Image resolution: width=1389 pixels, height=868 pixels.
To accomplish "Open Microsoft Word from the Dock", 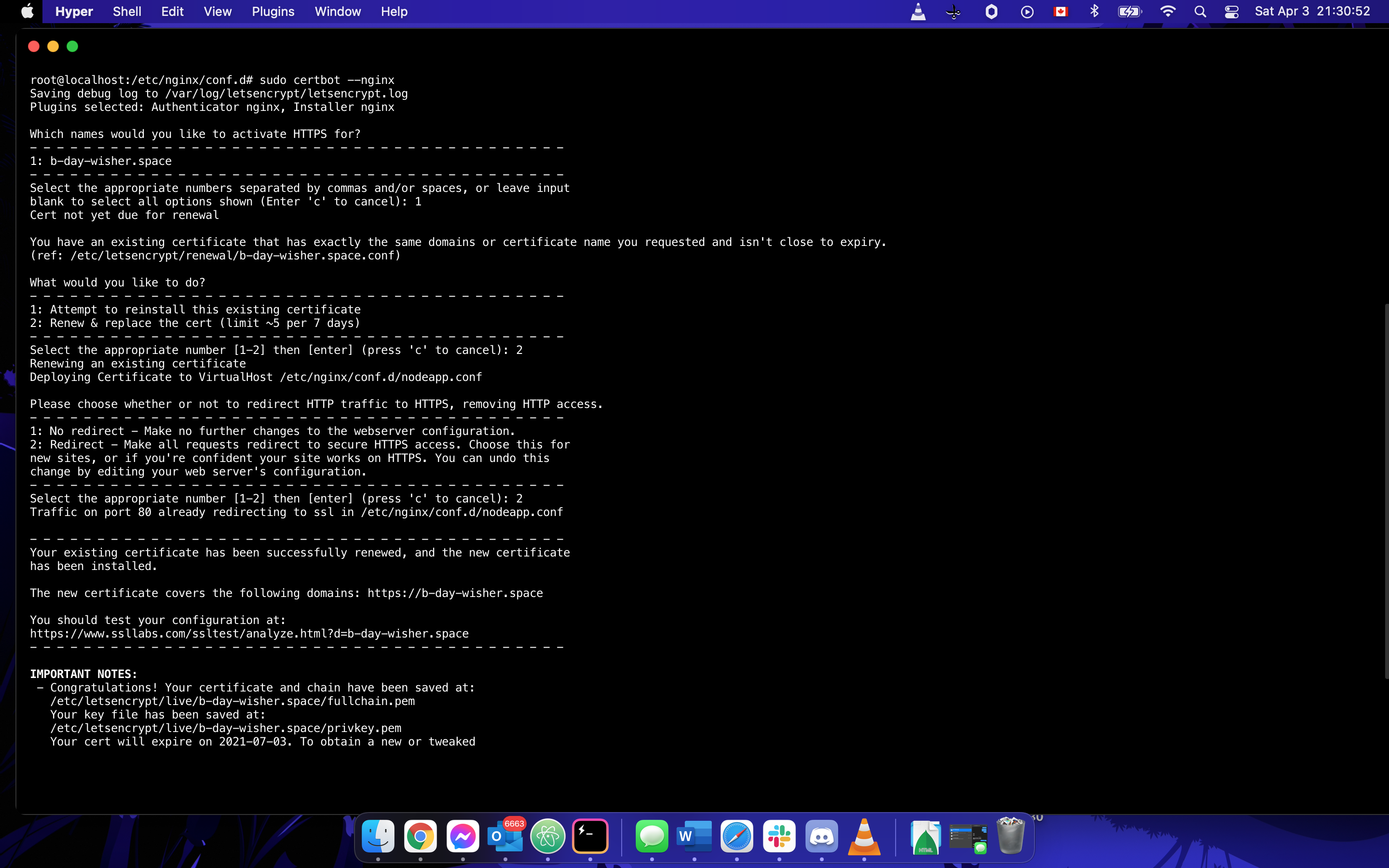I will (x=694, y=837).
